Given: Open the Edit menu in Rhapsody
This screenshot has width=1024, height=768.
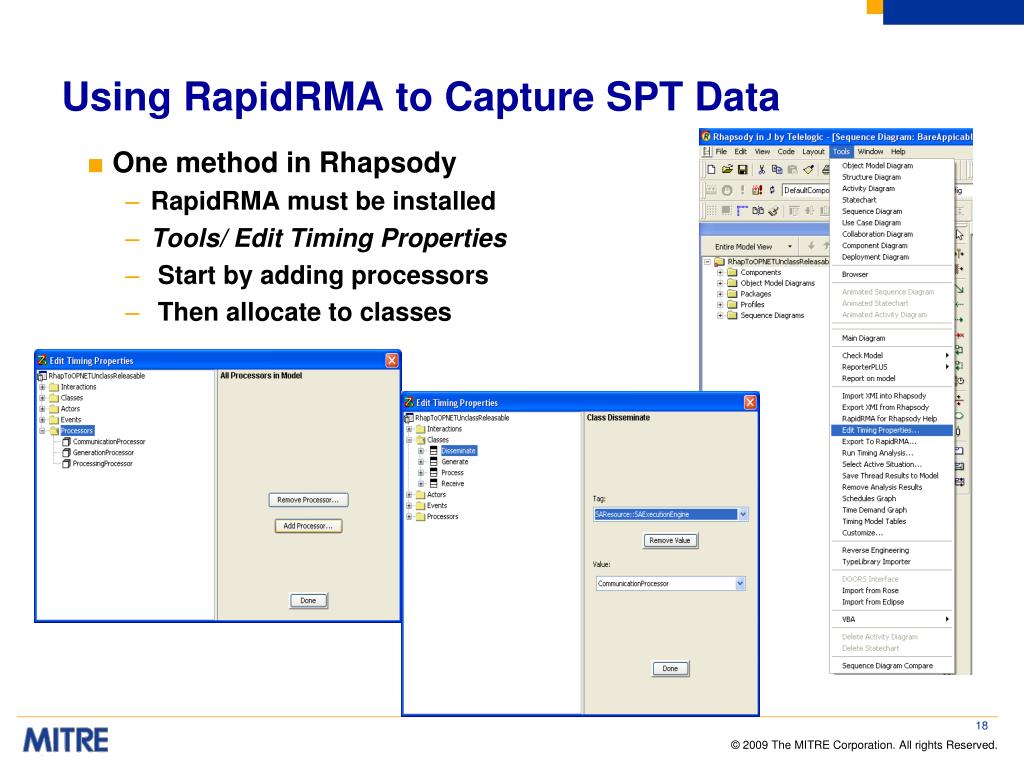Looking at the screenshot, I should coord(741,152).
